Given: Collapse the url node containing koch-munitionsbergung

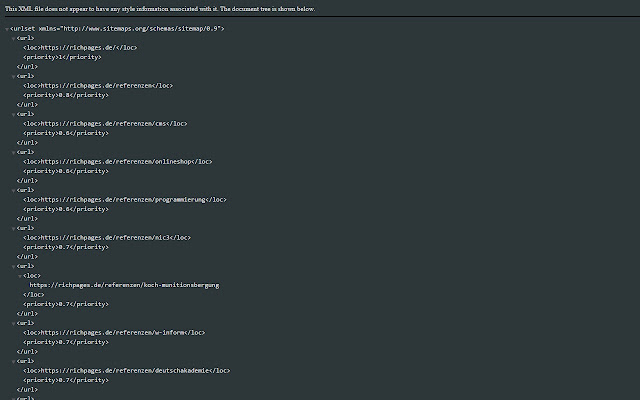Looking at the screenshot, I should 13,267.
